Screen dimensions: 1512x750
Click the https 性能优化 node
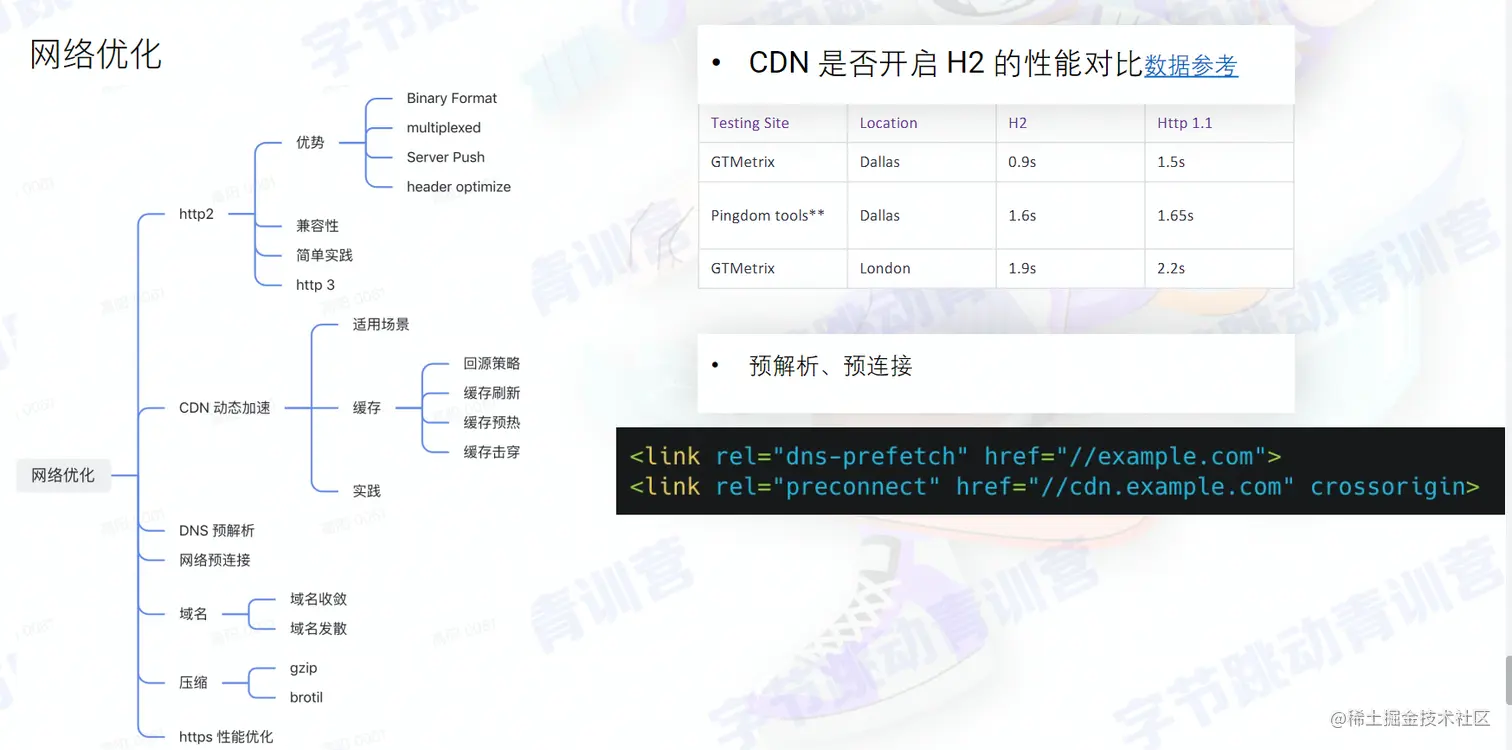coord(225,737)
